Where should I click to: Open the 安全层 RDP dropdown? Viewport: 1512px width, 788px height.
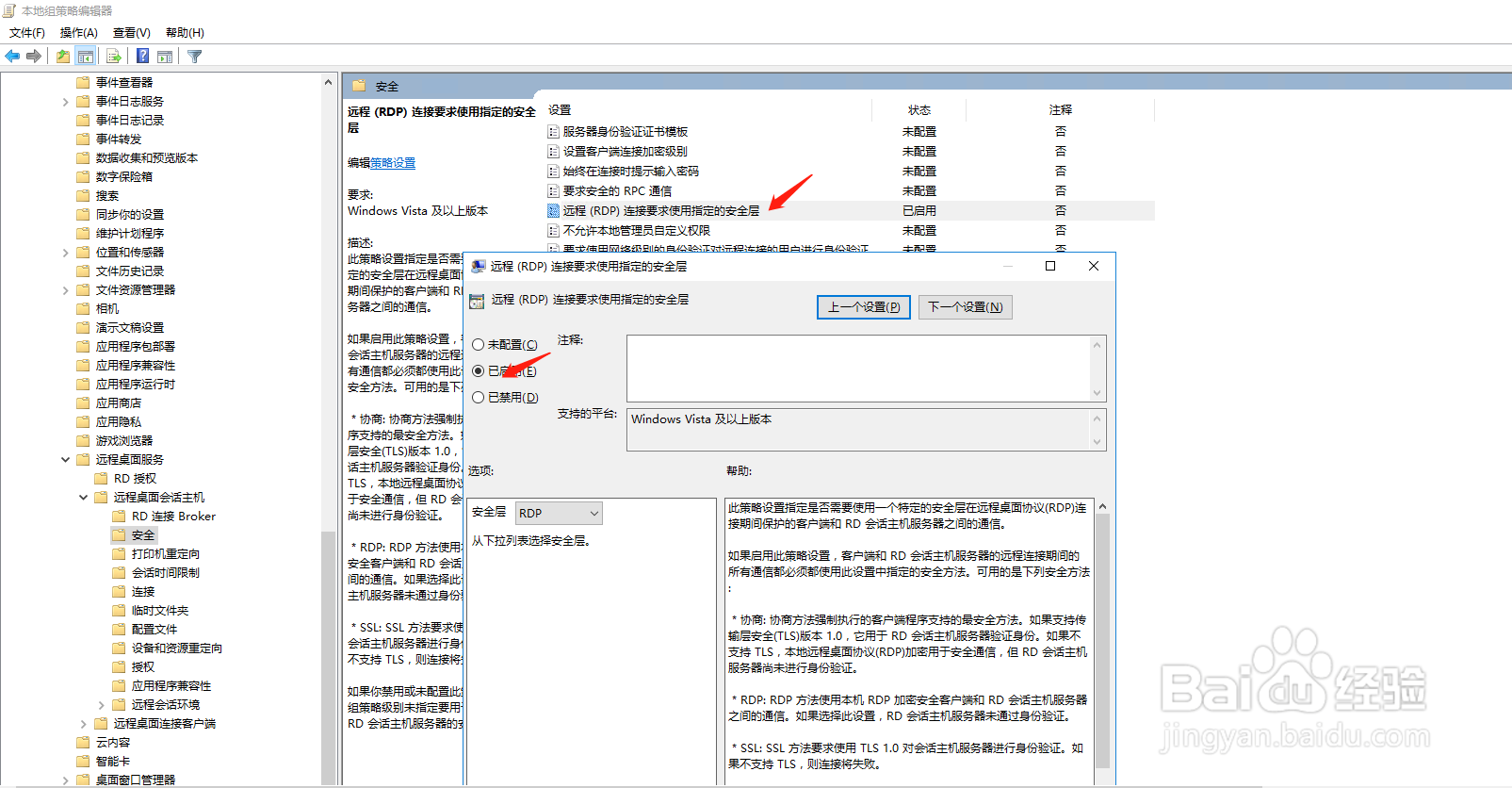559,514
